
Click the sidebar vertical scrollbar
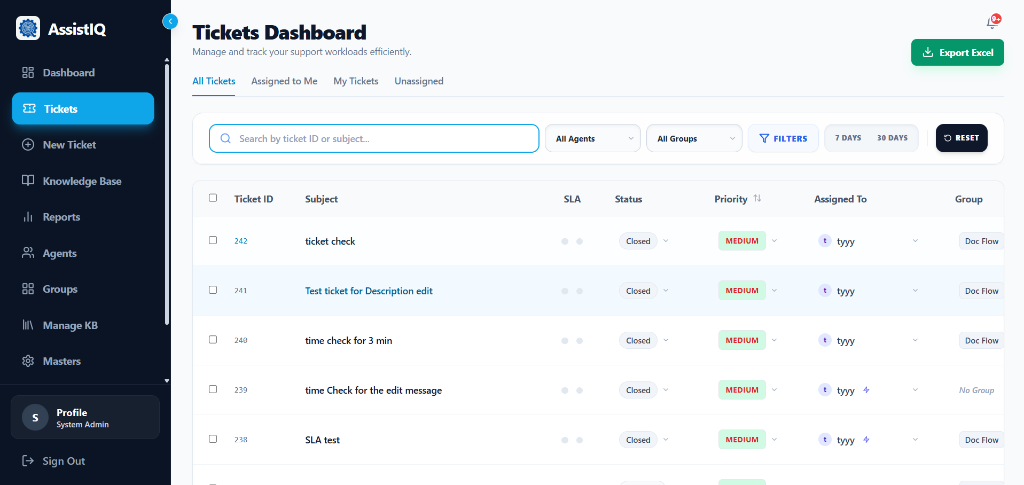[167, 196]
